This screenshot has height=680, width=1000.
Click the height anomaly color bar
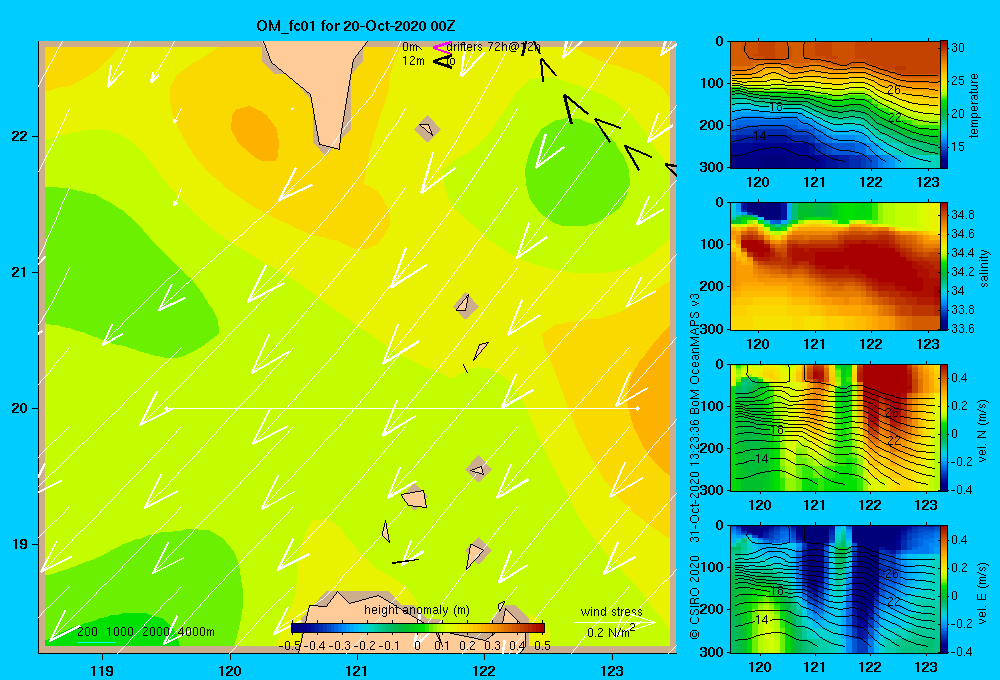[418, 628]
